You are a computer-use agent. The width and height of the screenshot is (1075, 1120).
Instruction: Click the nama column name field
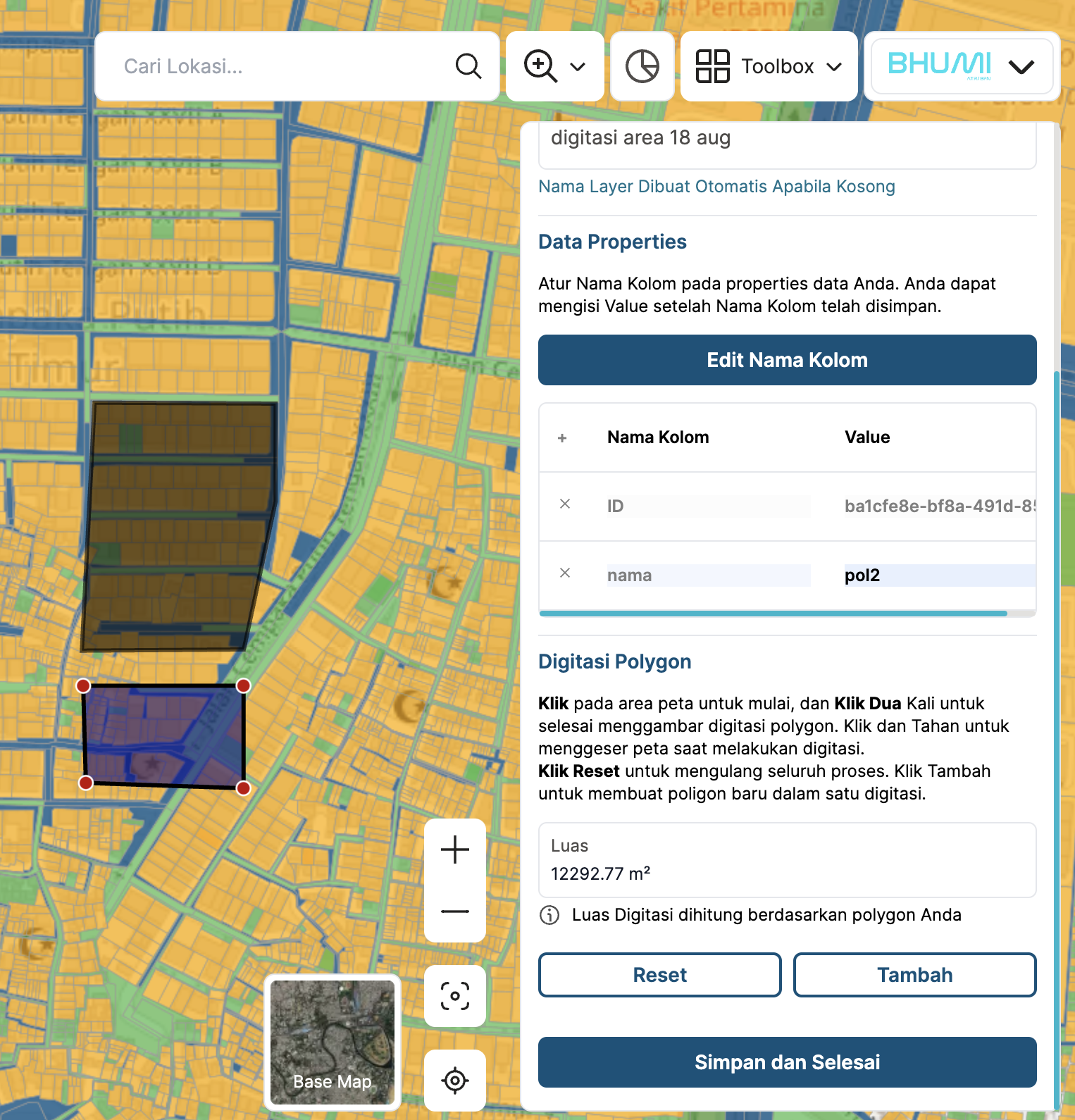[x=708, y=575]
